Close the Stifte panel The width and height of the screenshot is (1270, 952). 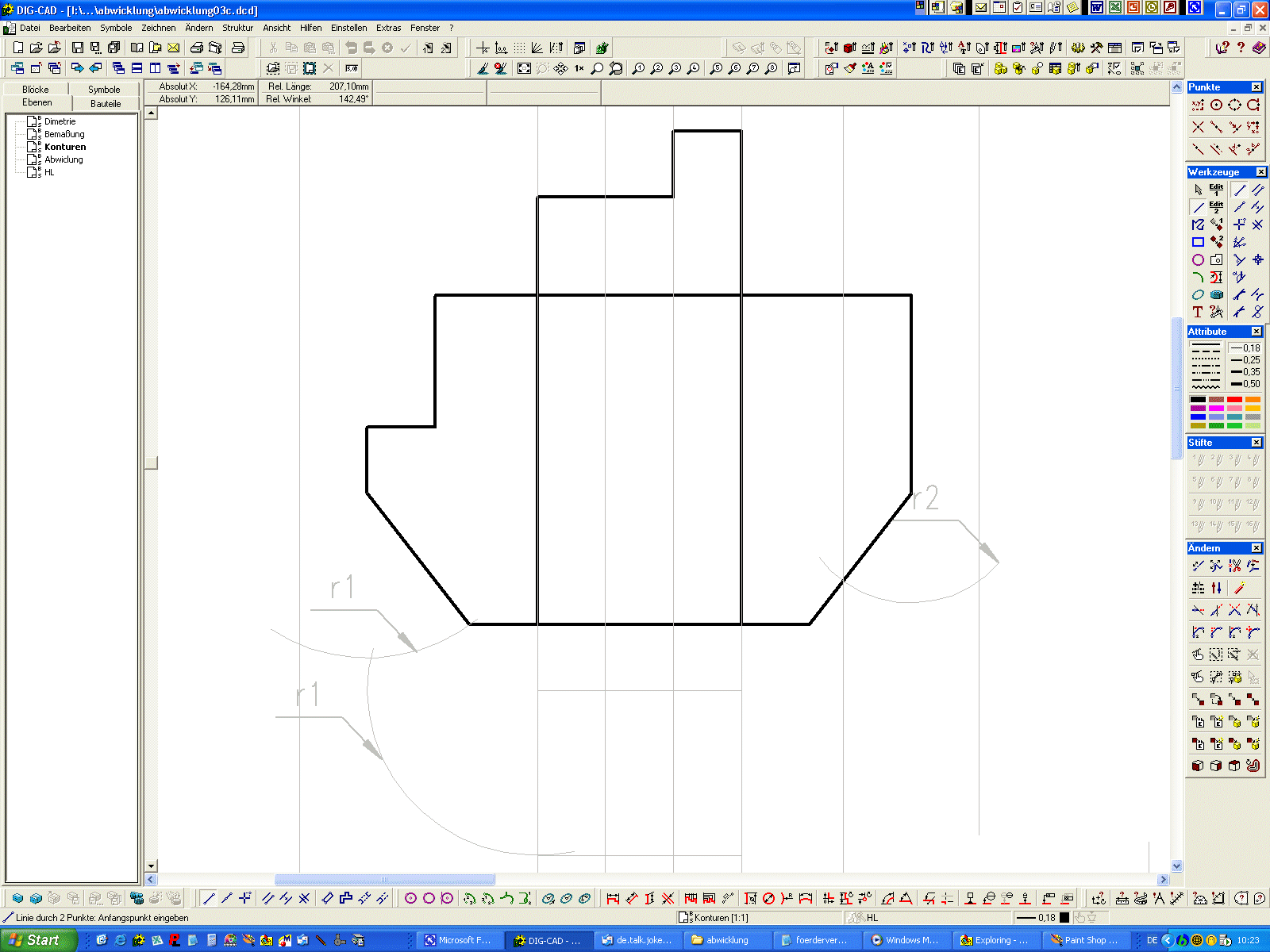1257,443
